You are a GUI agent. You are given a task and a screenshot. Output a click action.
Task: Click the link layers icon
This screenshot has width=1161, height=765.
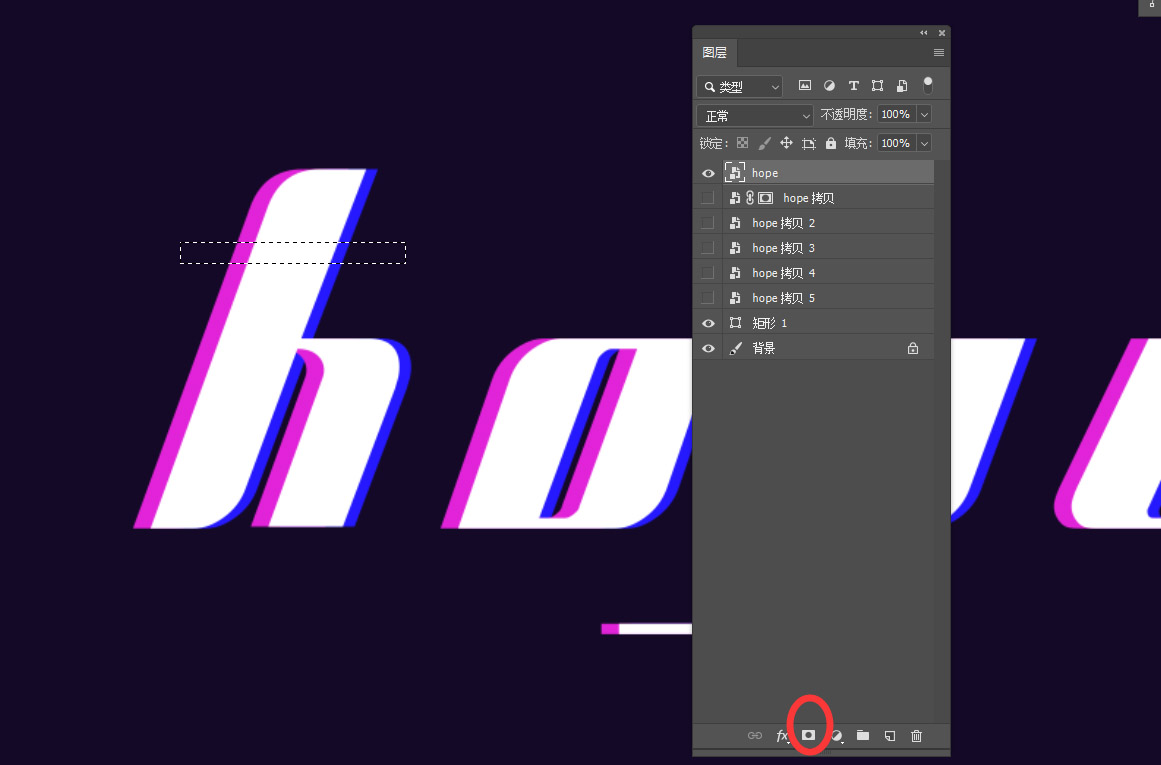[x=755, y=735]
